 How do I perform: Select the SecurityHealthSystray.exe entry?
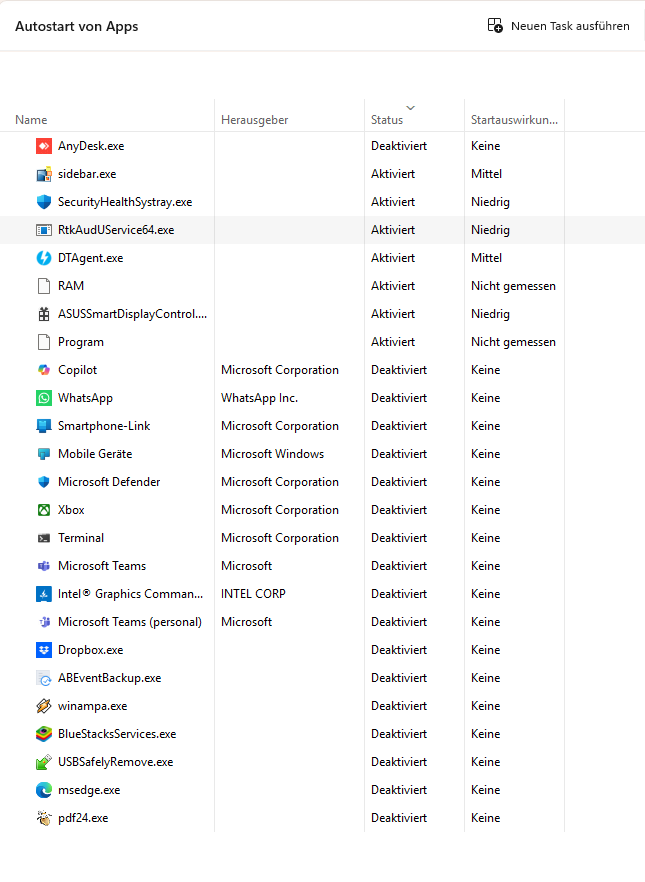125,202
